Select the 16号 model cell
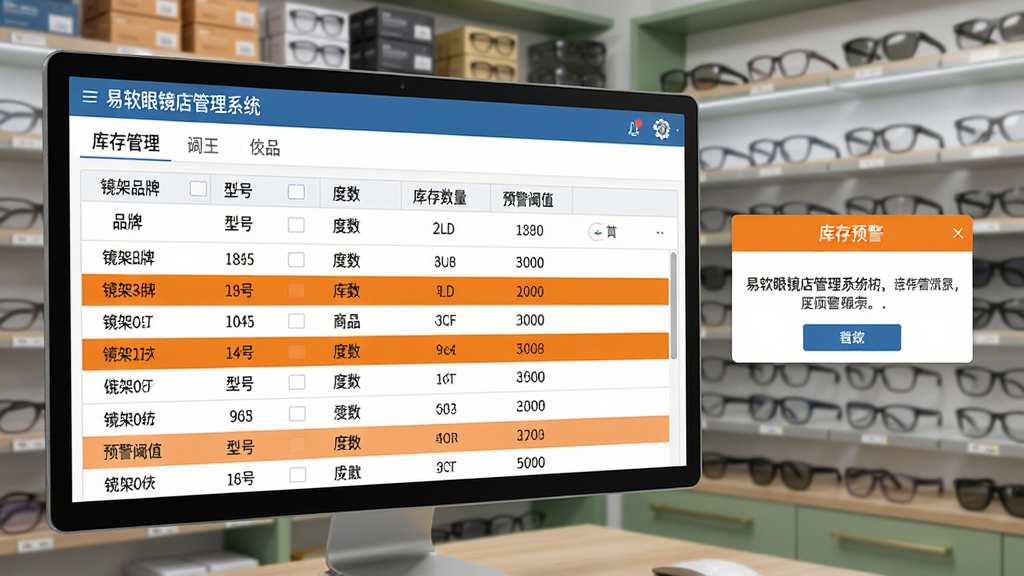 click(240, 479)
